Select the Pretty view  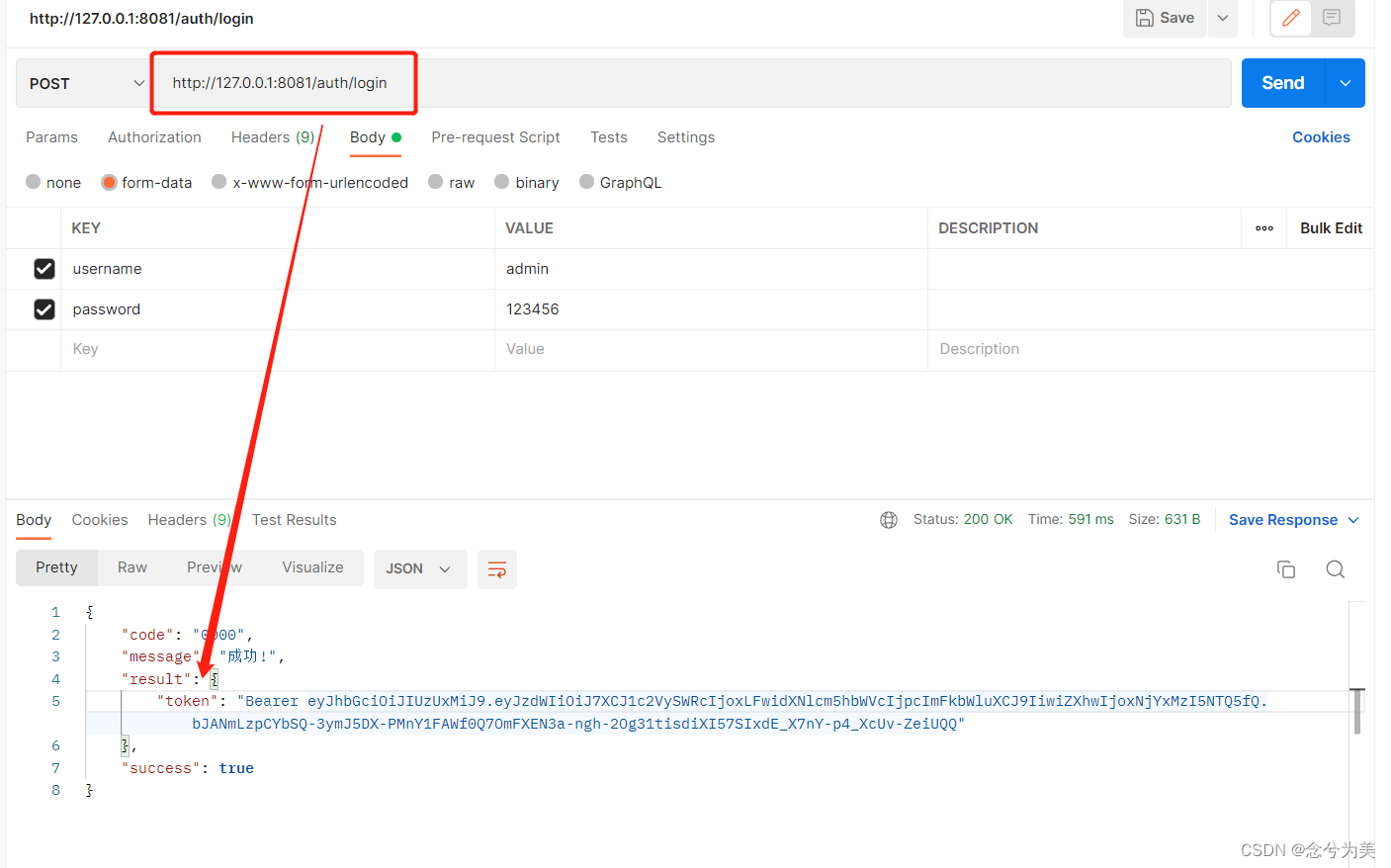(56, 567)
